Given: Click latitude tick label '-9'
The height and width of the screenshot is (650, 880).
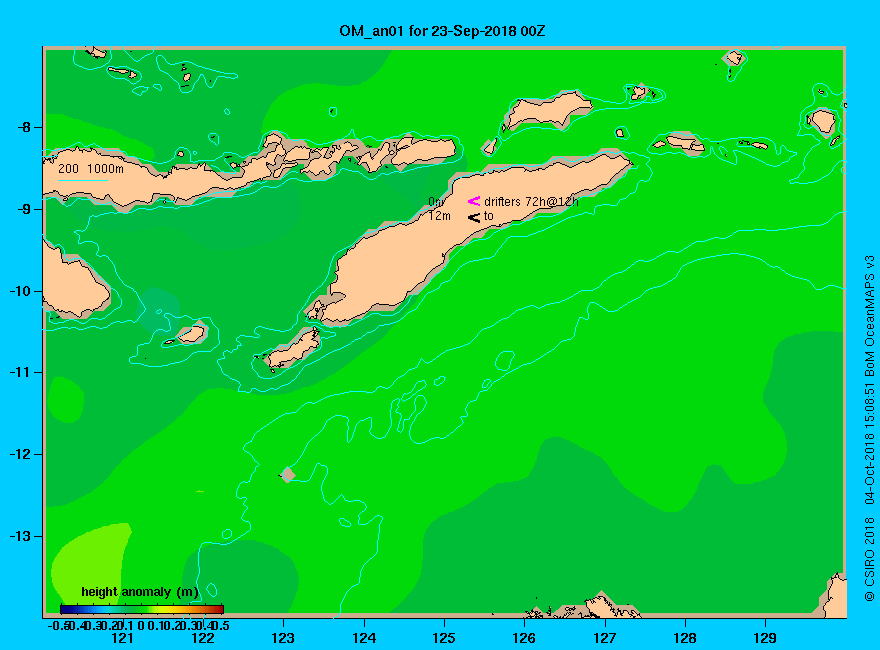Looking at the screenshot, I should pos(24,209).
